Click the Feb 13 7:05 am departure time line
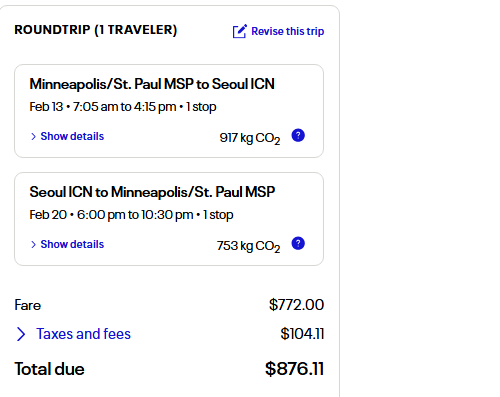 [123, 107]
